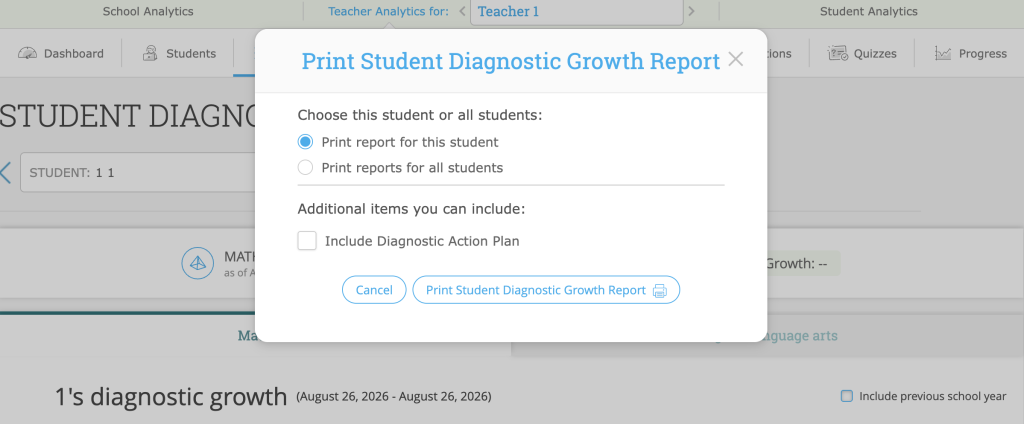The width and height of the screenshot is (1024, 424).
Task: Click the diagnostic growth date range text
Action: point(394,397)
